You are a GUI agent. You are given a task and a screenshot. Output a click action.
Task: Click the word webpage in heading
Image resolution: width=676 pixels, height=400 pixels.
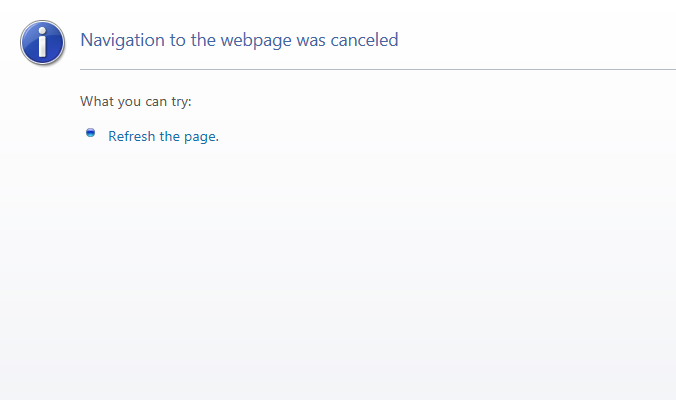pyautogui.click(x=256, y=41)
